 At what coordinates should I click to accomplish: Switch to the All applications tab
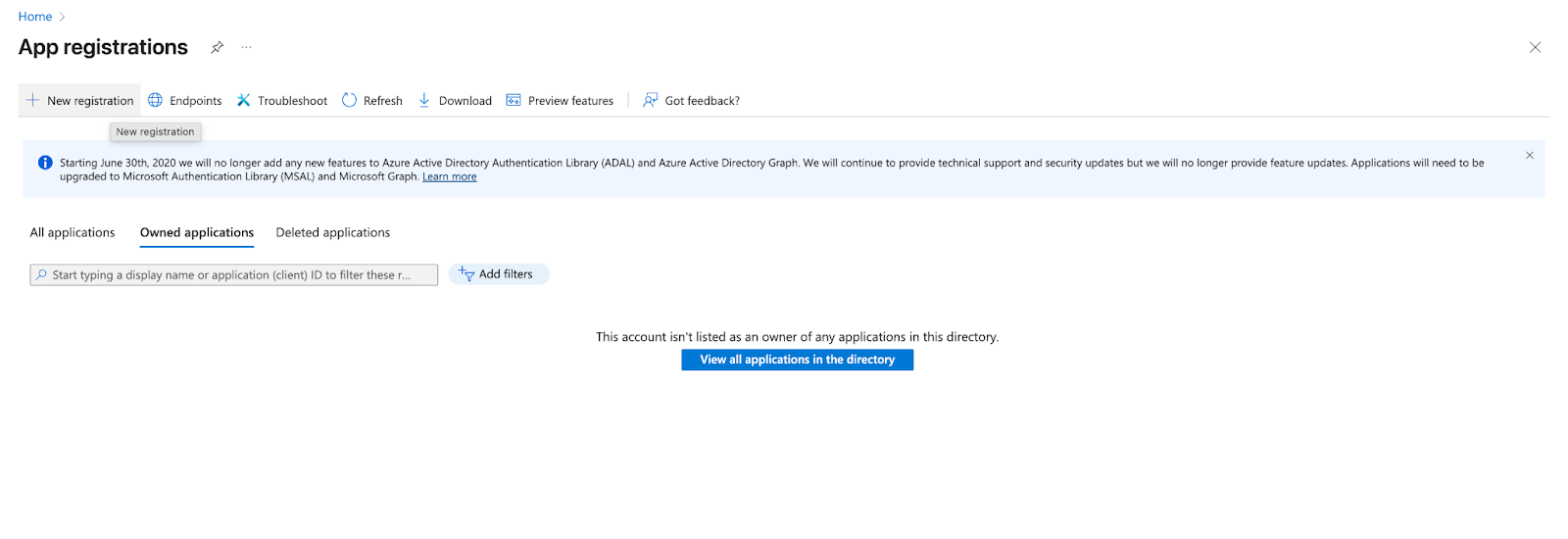73,232
